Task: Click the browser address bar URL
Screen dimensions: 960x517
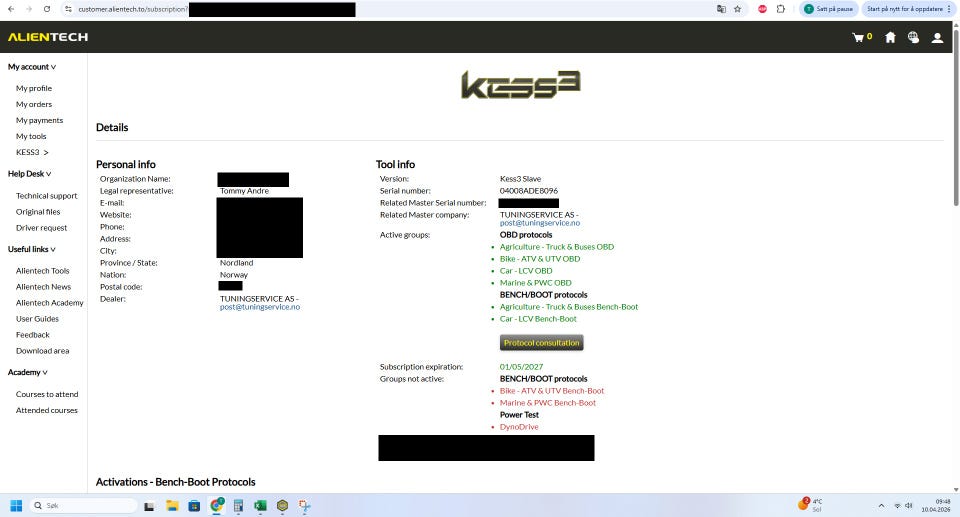Action: (133, 9)
